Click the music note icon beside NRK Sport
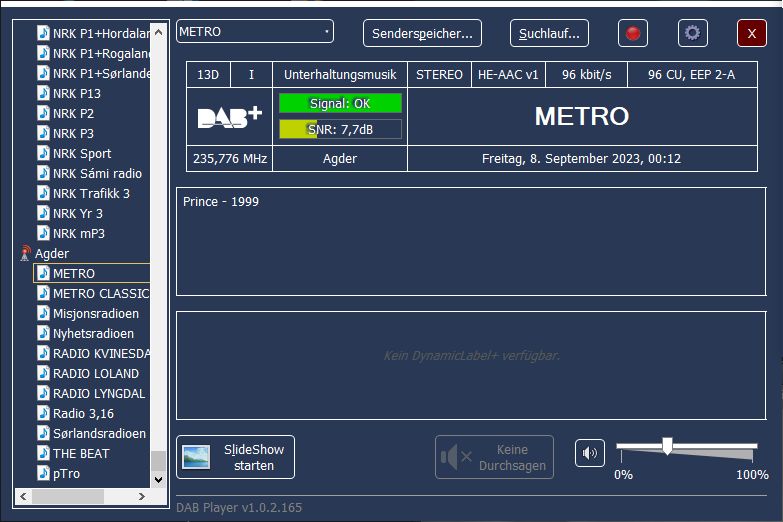Screen dimensions: 783x522 tap(43, 153)
